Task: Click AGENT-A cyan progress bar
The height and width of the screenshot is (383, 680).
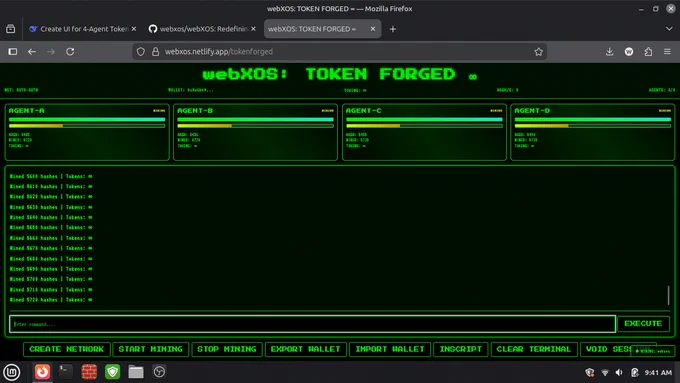Action: 87,119
